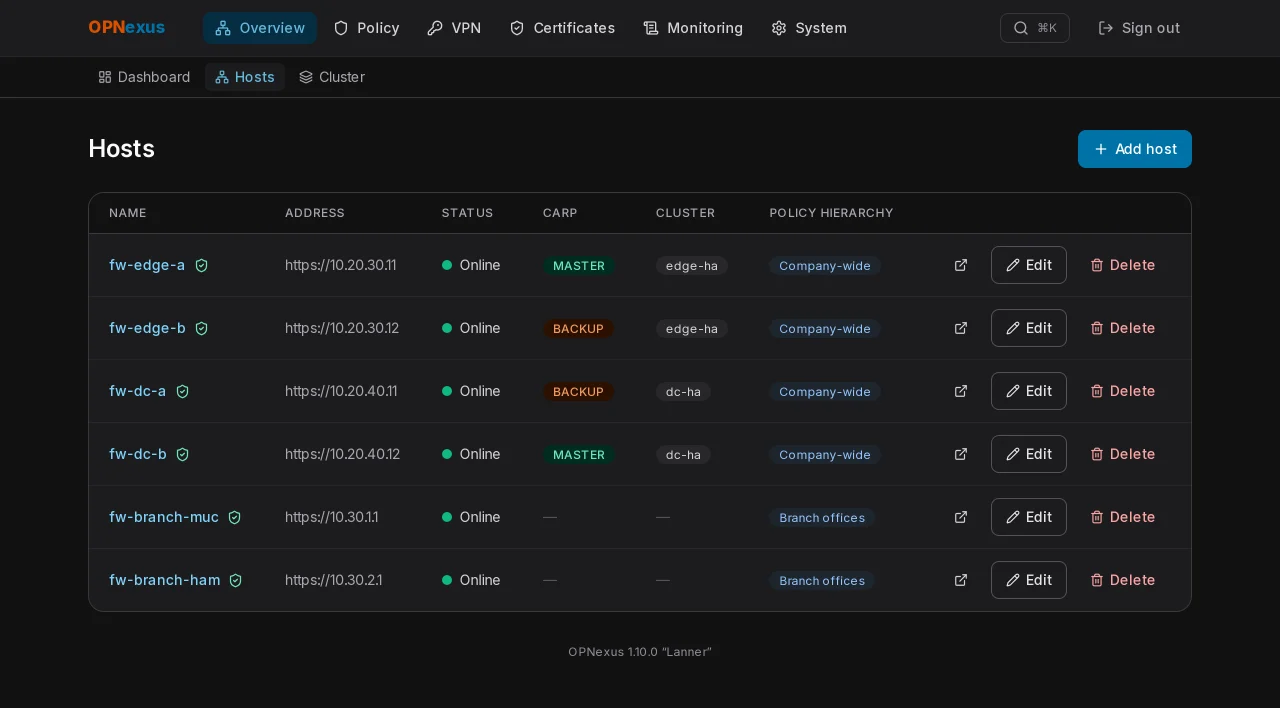Open the fw-dc-a host name link
1280x708 pixels.
[x=138, y=391]
